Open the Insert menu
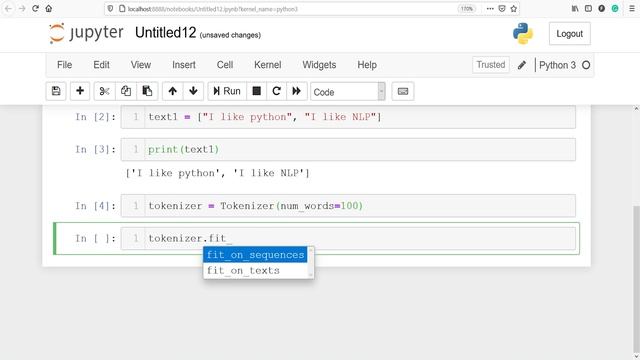640x360 pixels. pyautogui.click(x=184, y=65)
